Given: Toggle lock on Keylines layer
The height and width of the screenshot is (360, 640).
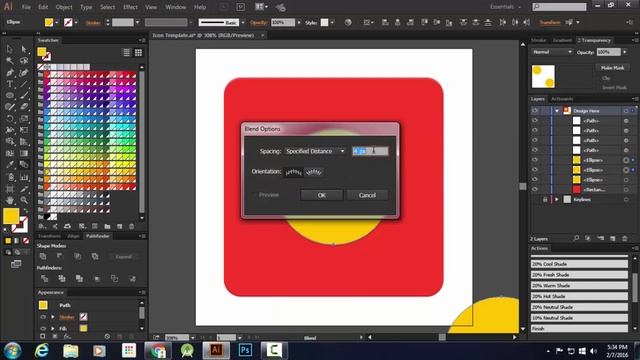Looking at the screenshot, I should (545, 200).
